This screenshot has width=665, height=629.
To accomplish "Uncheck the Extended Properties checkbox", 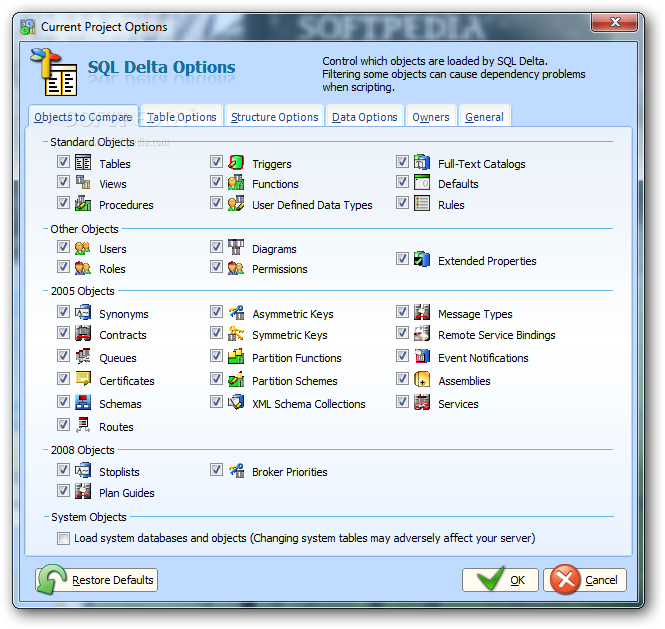I will point(402,259).
